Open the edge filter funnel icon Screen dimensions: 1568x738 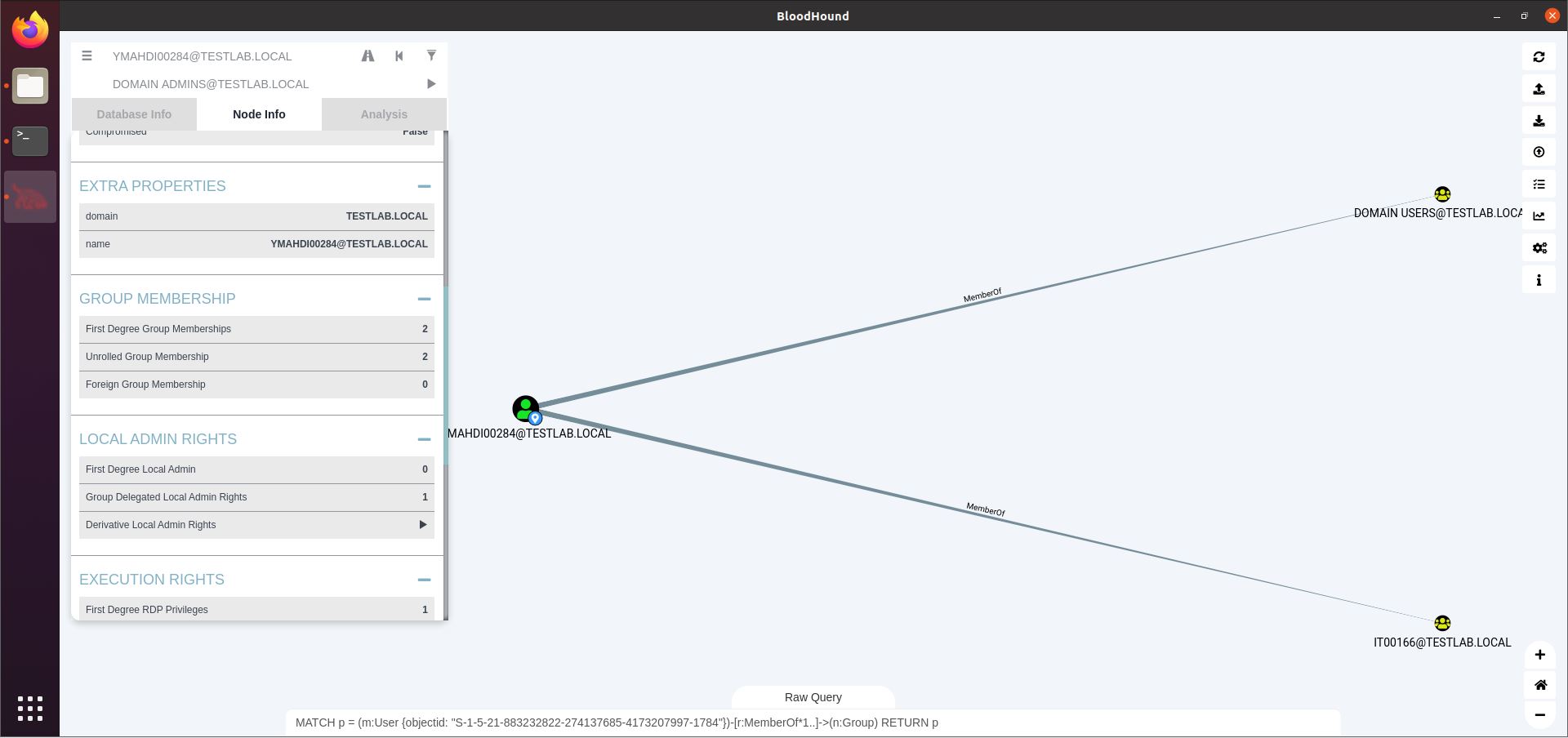(431, 56)
